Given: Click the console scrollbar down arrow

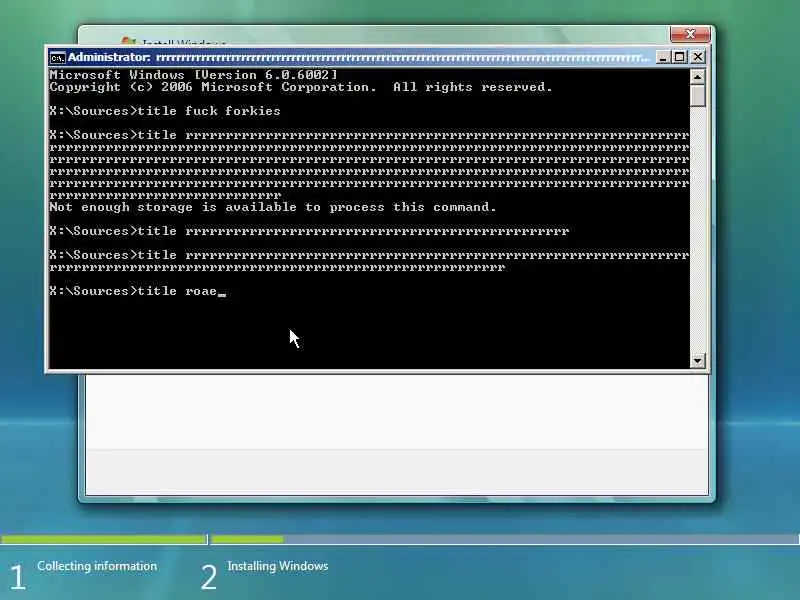Looking at the screenshot, I should (697, 361).
